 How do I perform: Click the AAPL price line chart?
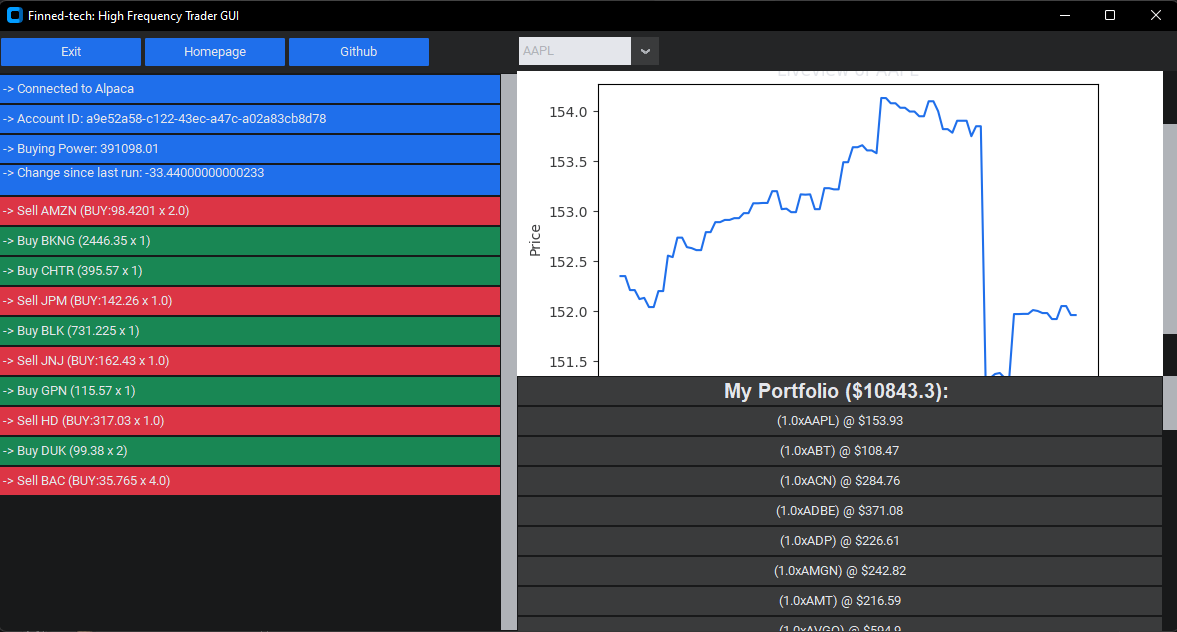click(848, 230)
